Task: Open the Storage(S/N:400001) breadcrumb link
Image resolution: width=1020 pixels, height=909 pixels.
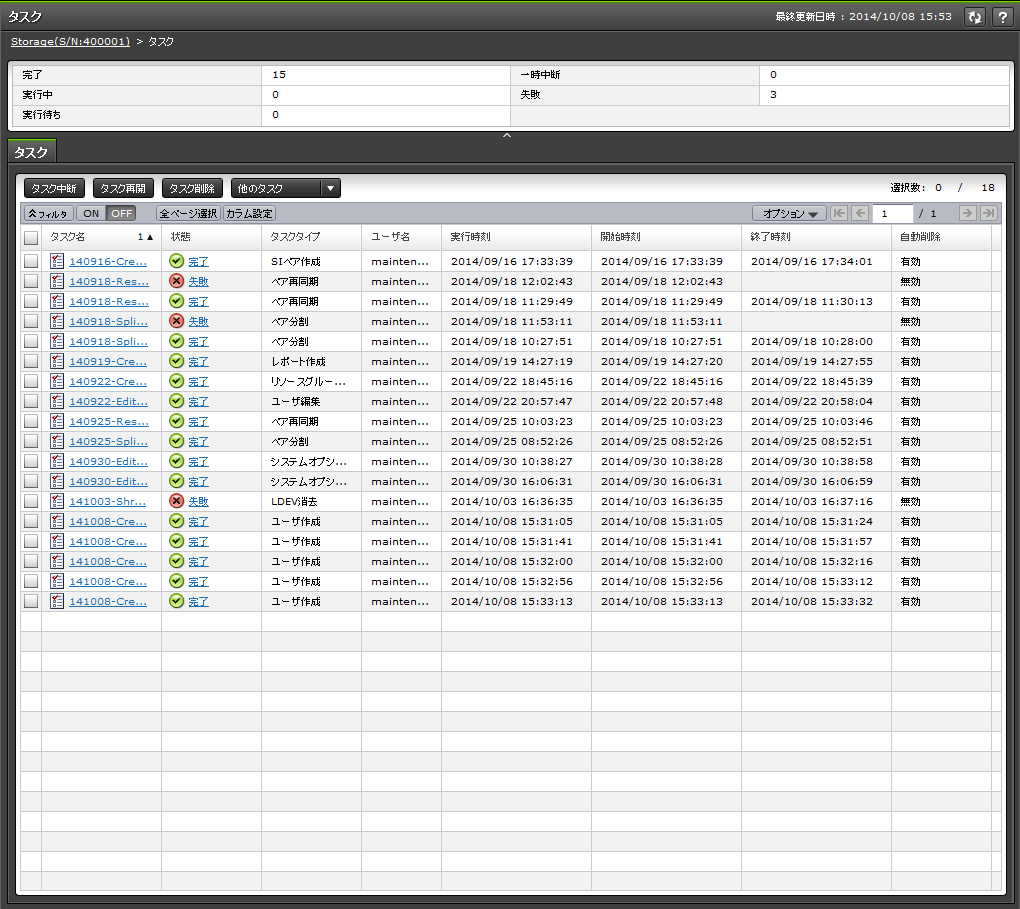Action: click(x=70, y=42)
